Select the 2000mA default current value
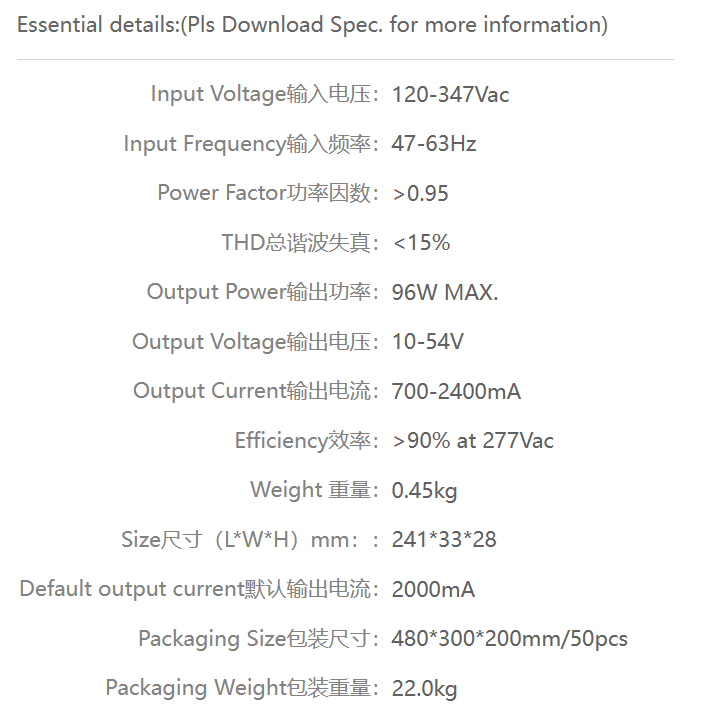Screen dimensions: 716x718 click(434, 589)
